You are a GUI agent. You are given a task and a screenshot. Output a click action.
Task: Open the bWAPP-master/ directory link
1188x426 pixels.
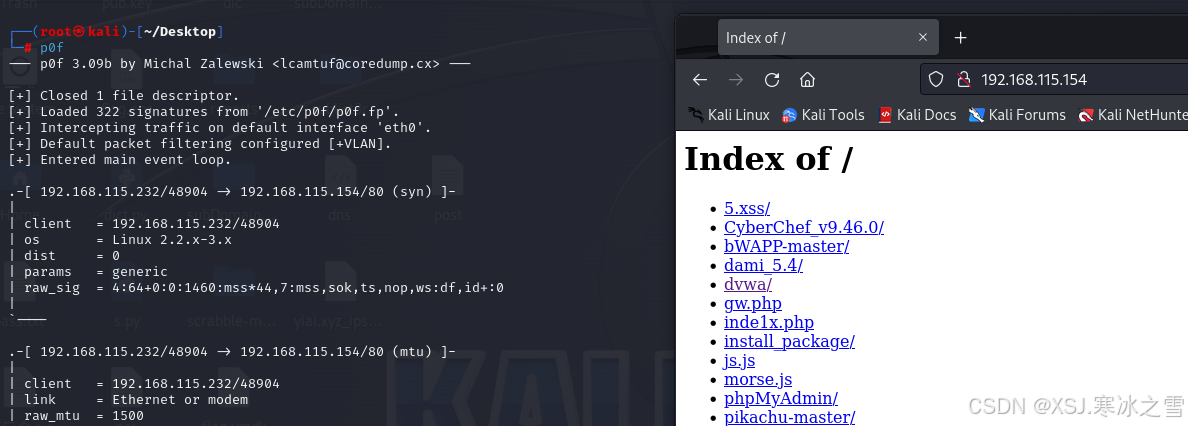[x=786, y=246]
